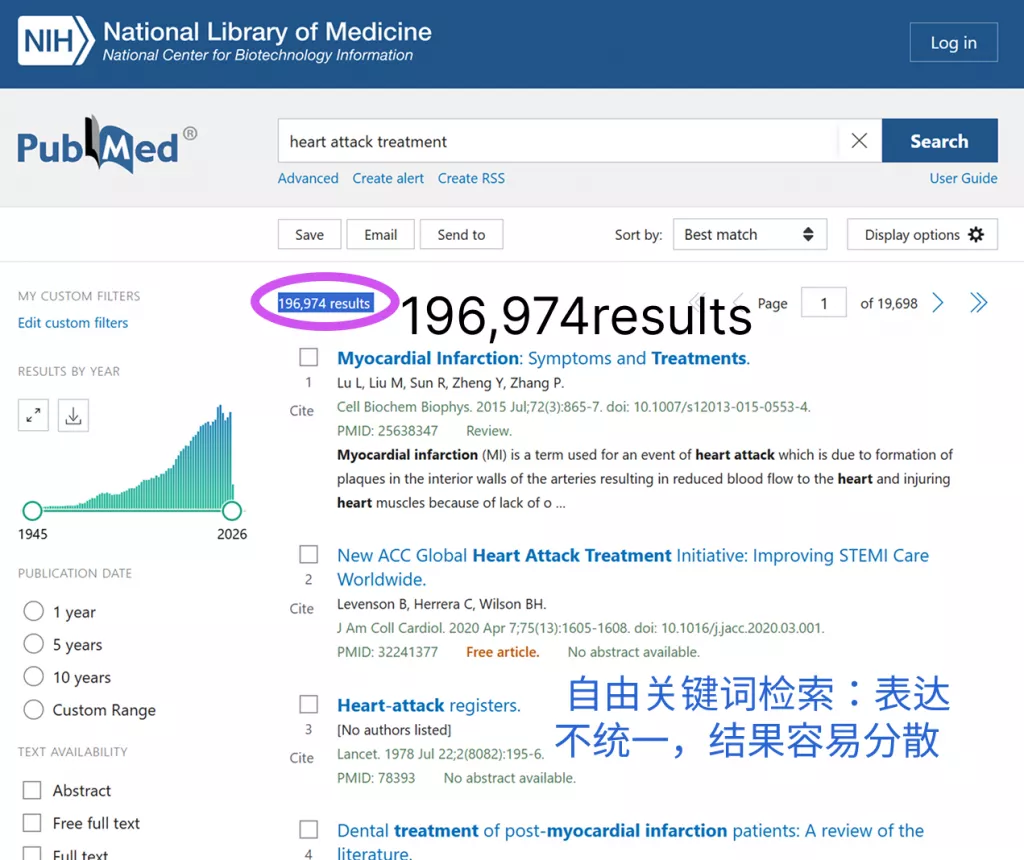Expand the Results by Year histogram view
1024x860 pixels.
[33, 415]
